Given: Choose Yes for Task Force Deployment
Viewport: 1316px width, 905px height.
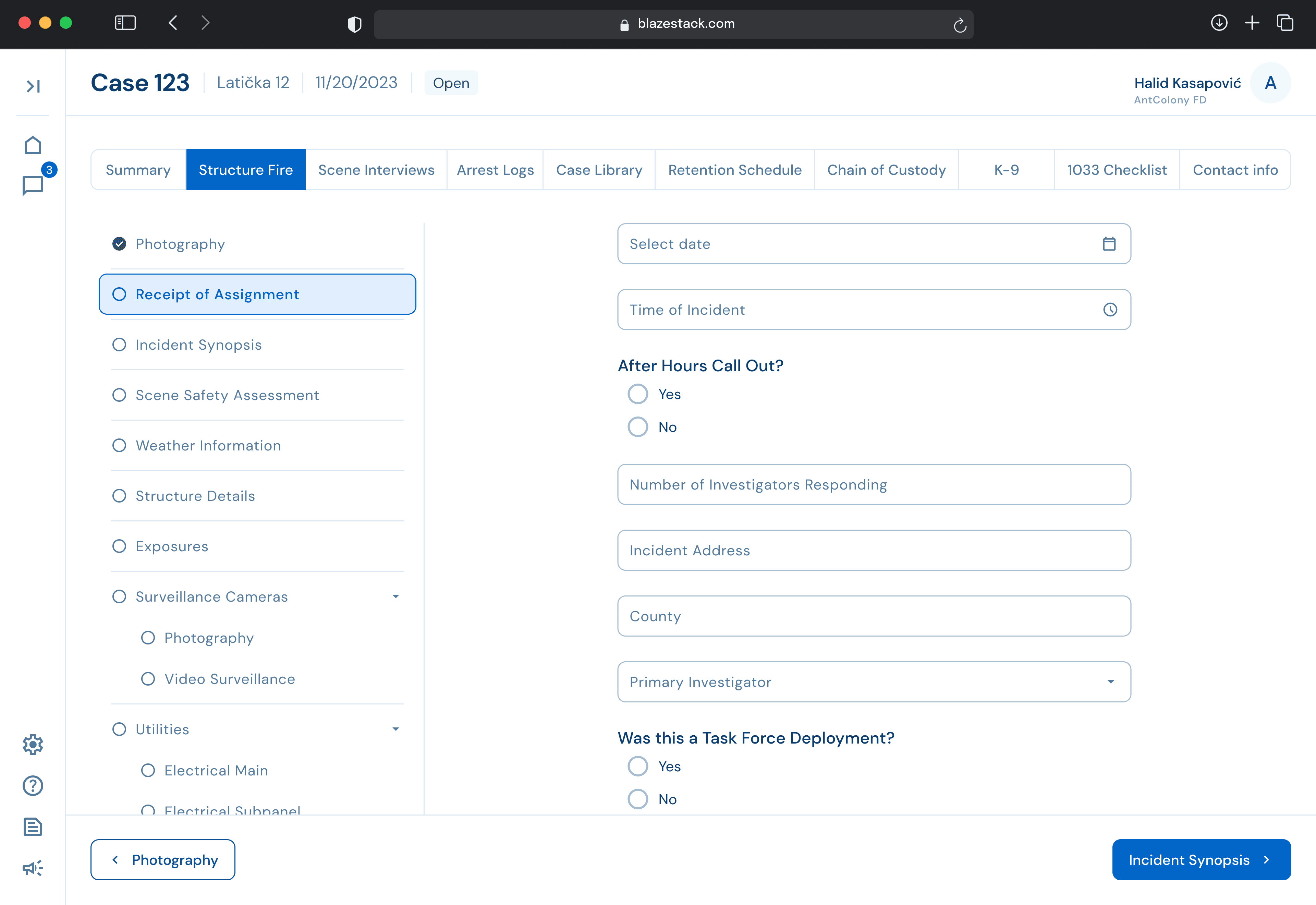Looking at the screenshot, I should point(637,766).
